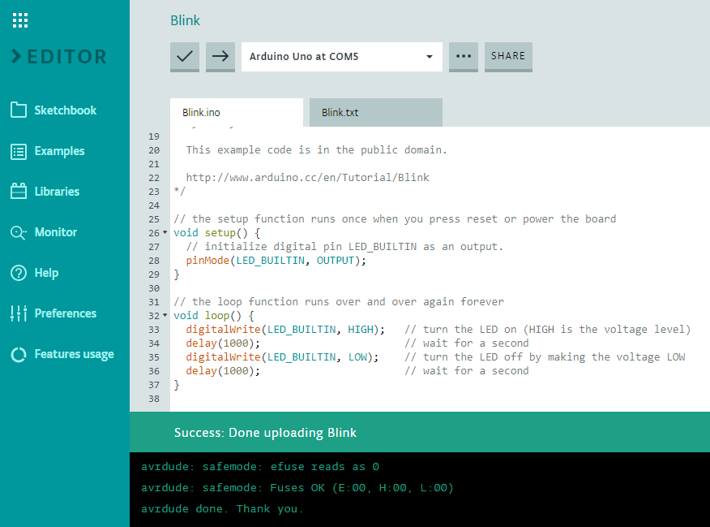Screen dimensions: 710x527
Task: Open the apps grid menu icon
Action: pyautogui.click(x=20, y=20)
